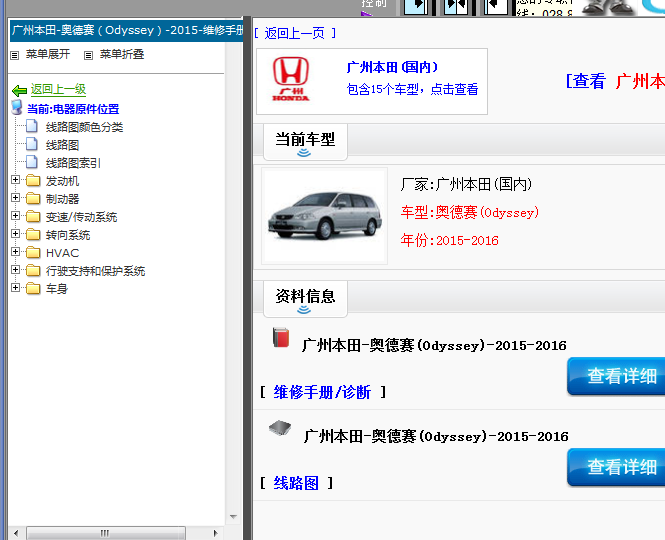The image size is (665, 540).
Task: Select the 资料信息 tab
Action: [x=305, y=296]
